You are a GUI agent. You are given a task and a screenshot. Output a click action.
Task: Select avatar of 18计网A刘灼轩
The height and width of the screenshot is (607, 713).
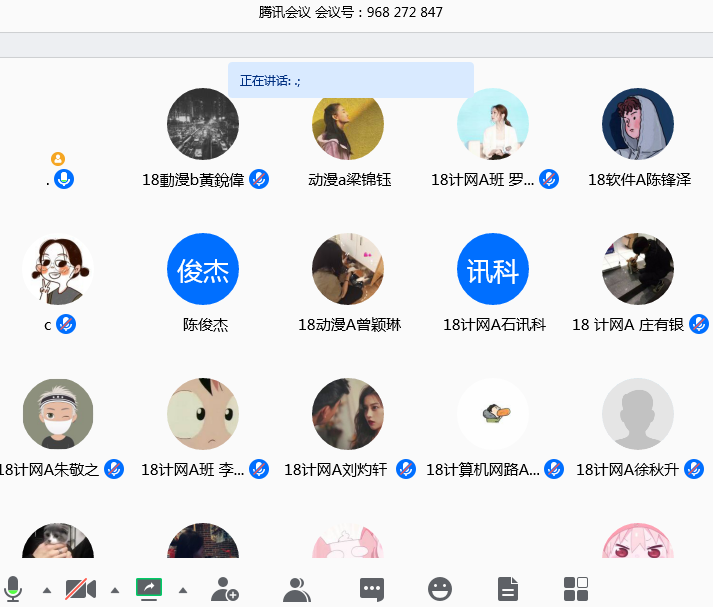coord(348,414)
